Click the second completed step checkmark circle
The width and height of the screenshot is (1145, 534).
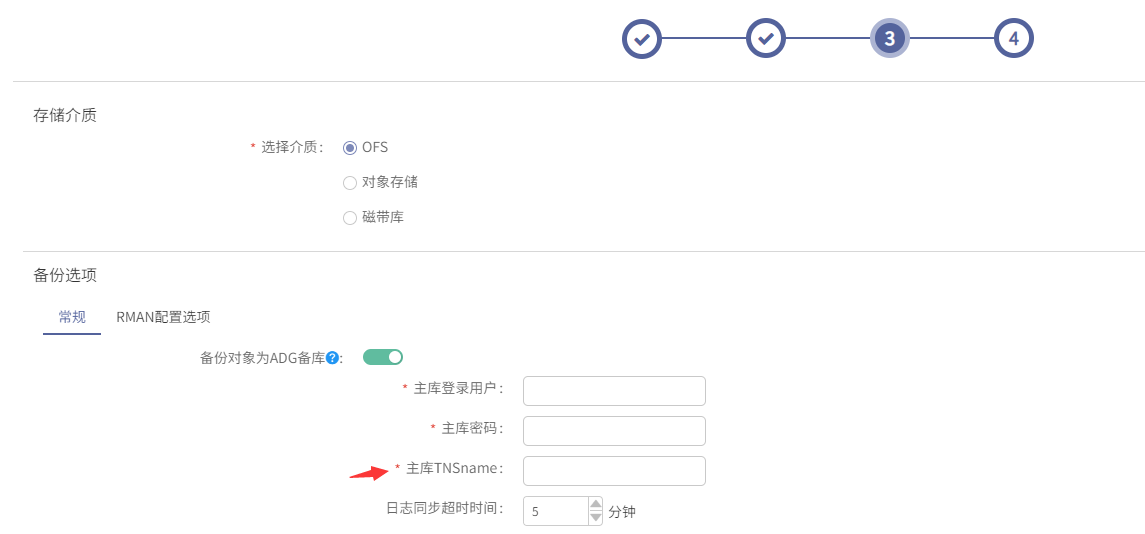(765, 38)
